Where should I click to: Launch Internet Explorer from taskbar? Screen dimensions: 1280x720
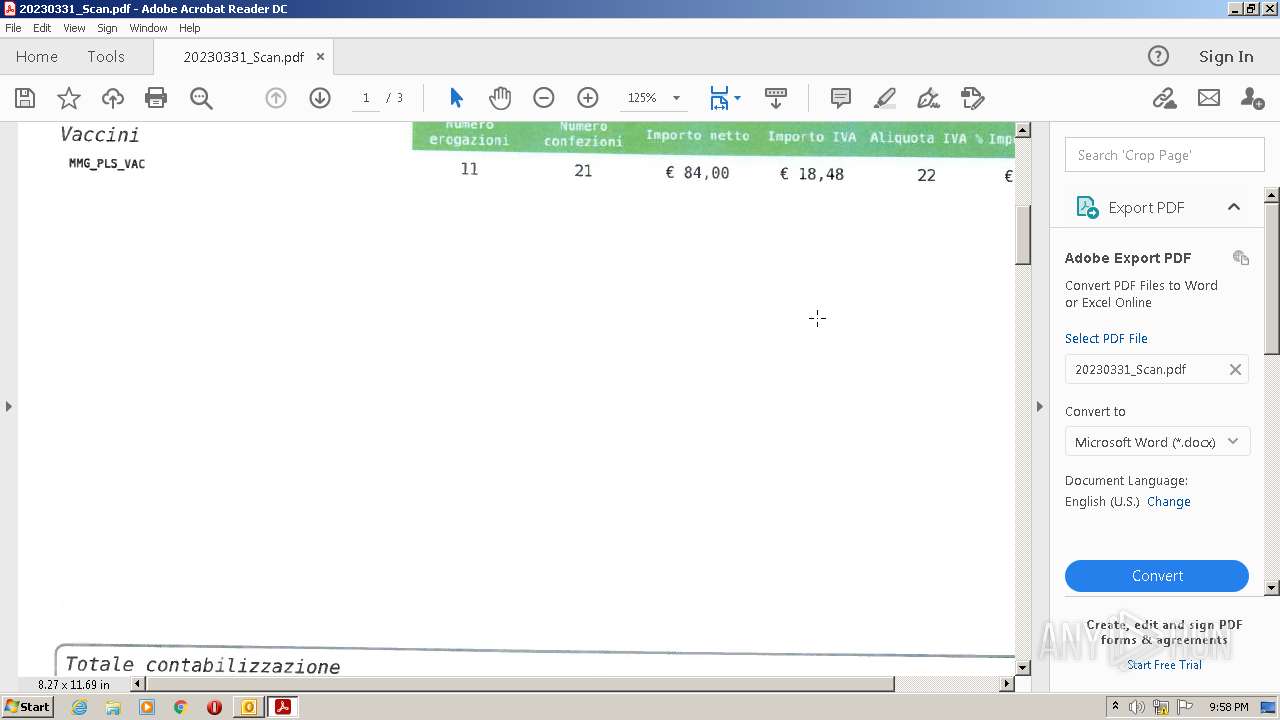click(79, 707)
